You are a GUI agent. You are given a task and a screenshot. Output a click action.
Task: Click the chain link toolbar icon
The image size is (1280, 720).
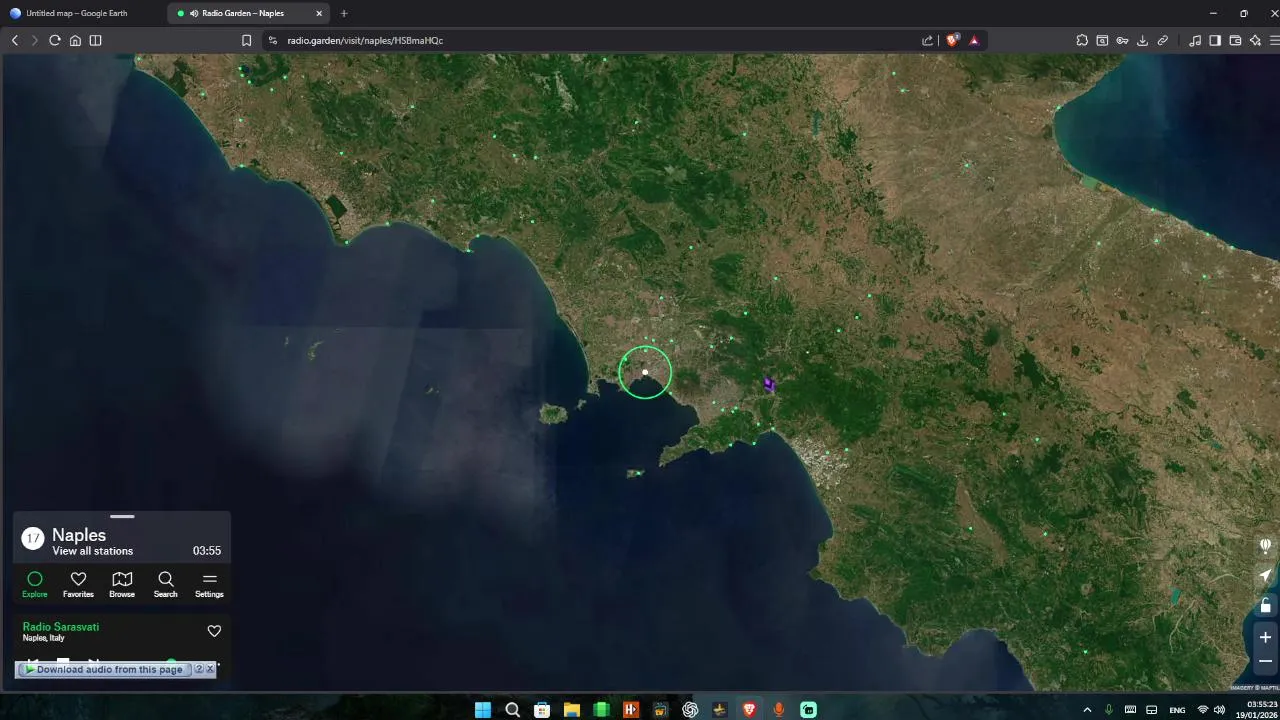(1163, 40)
